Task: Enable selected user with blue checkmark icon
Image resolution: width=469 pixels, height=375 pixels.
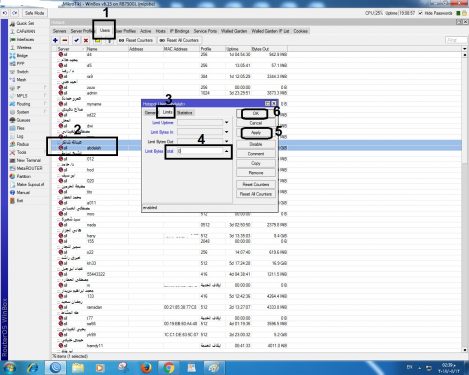Action: [x=76, y=40]
